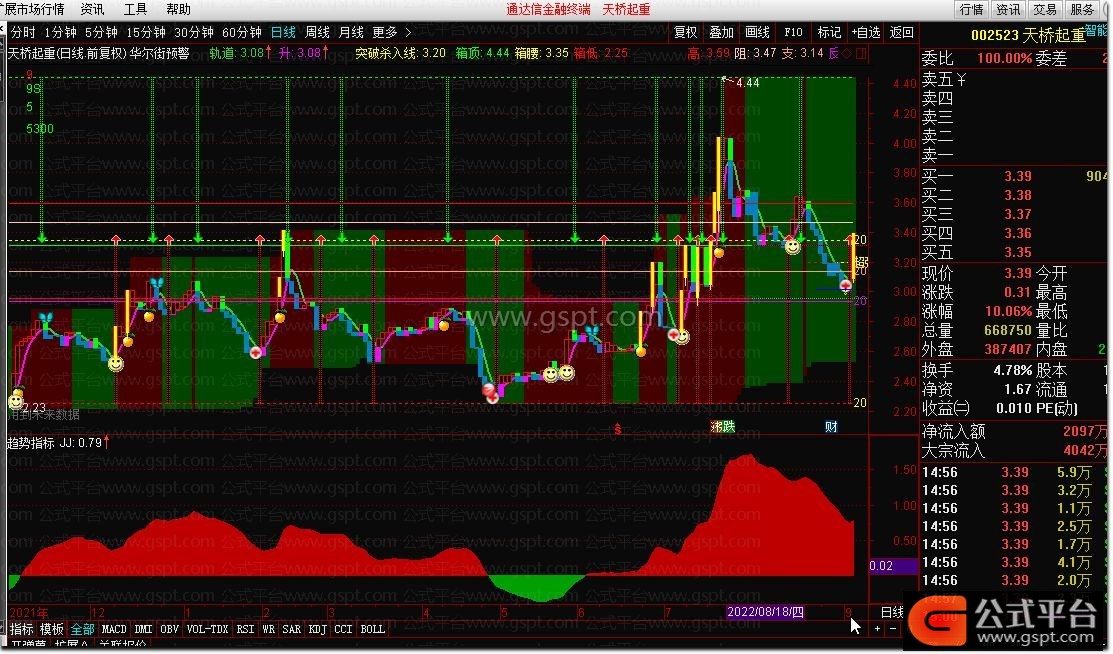Select the 日线 daily period tab
This screenshot has width=1113, height=654.
pyautogui.click(x=283, y=32)
